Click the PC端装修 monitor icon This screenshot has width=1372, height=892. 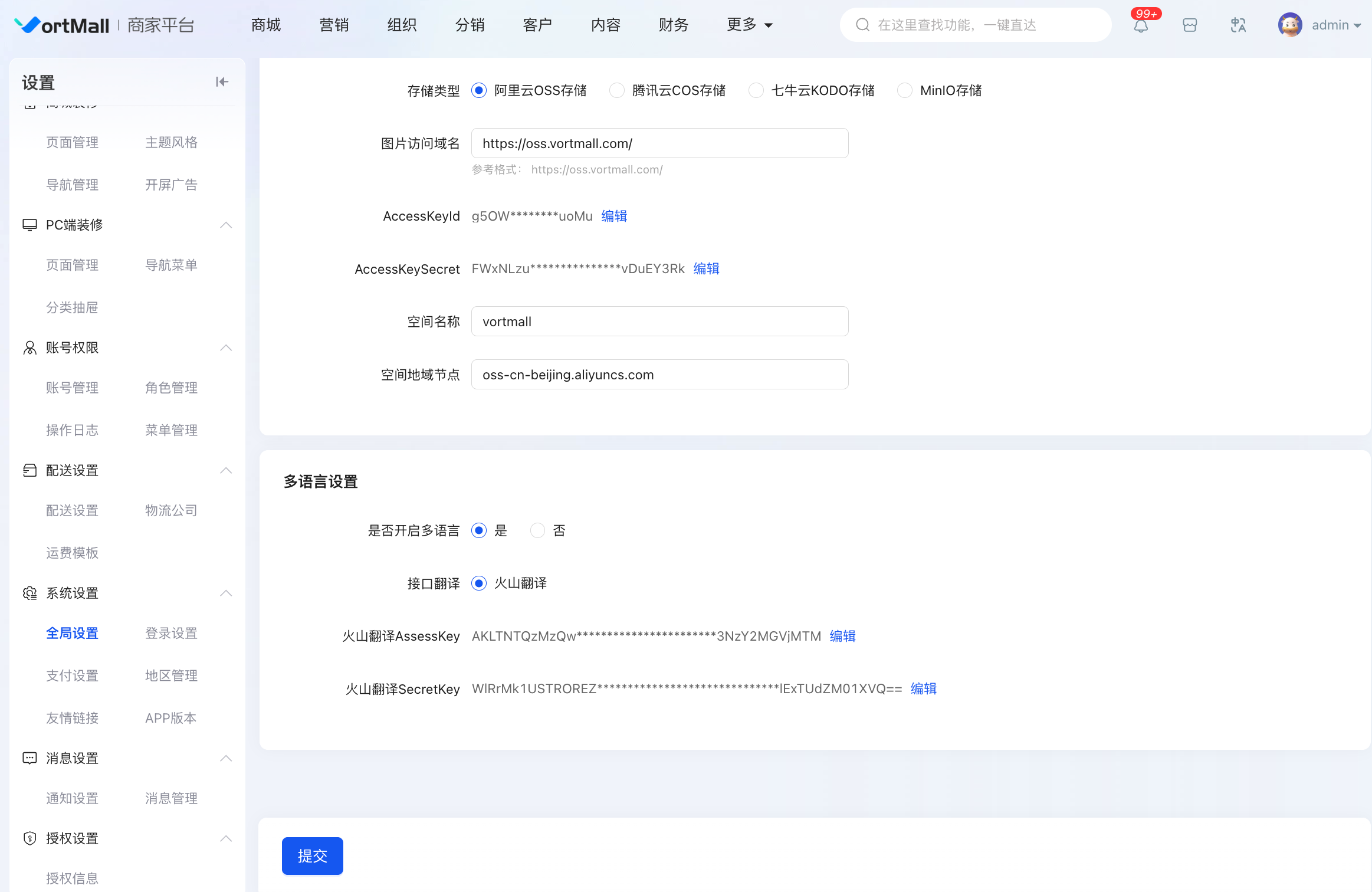pos(29,225)
